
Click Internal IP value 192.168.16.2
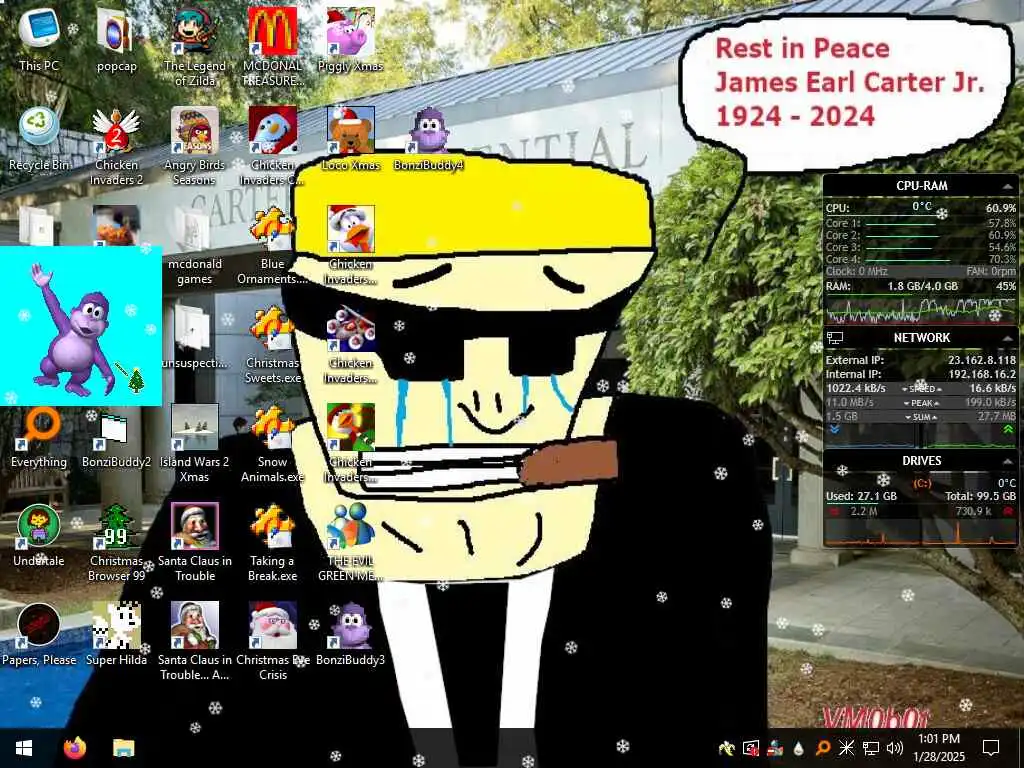[982, 374]
